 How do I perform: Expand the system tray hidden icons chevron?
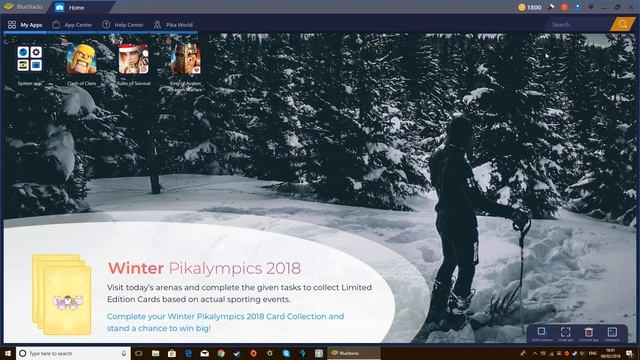535,353
